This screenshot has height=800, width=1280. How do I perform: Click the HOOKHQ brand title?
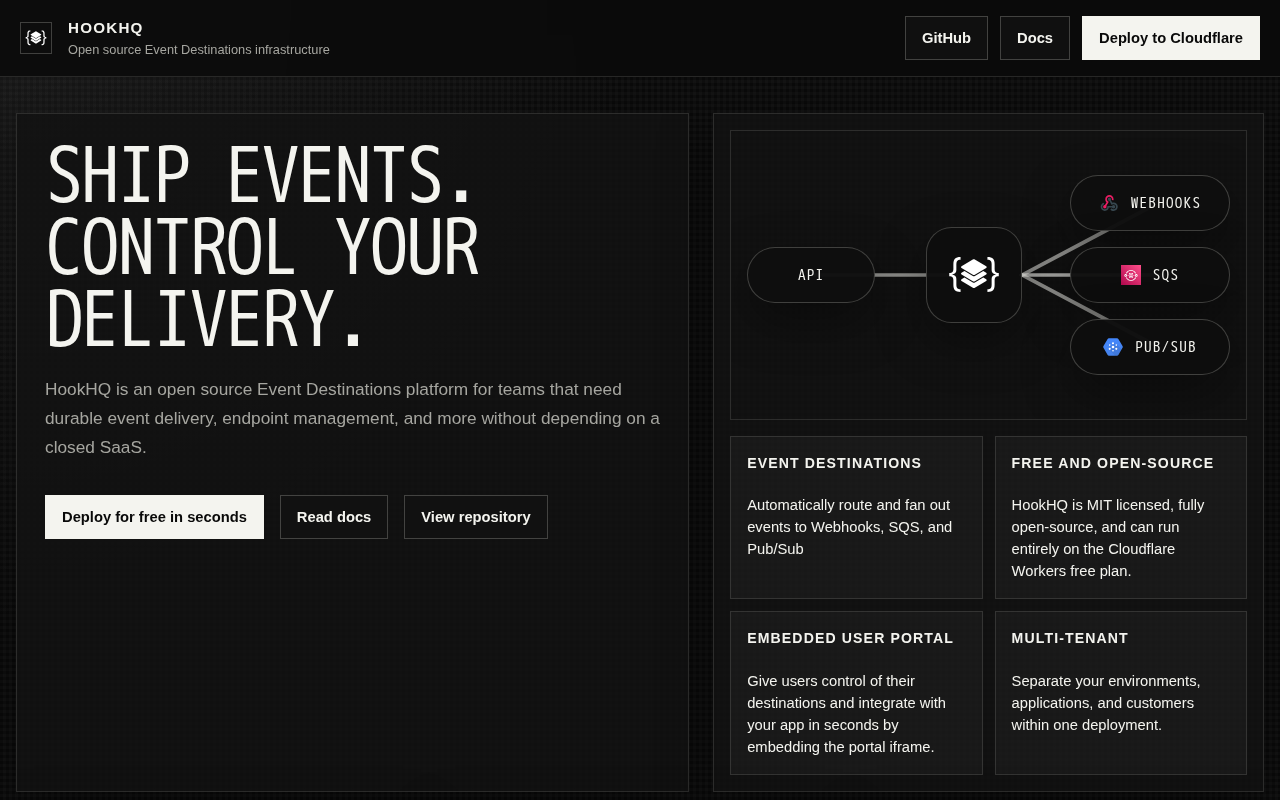click(x=106, y=27)
